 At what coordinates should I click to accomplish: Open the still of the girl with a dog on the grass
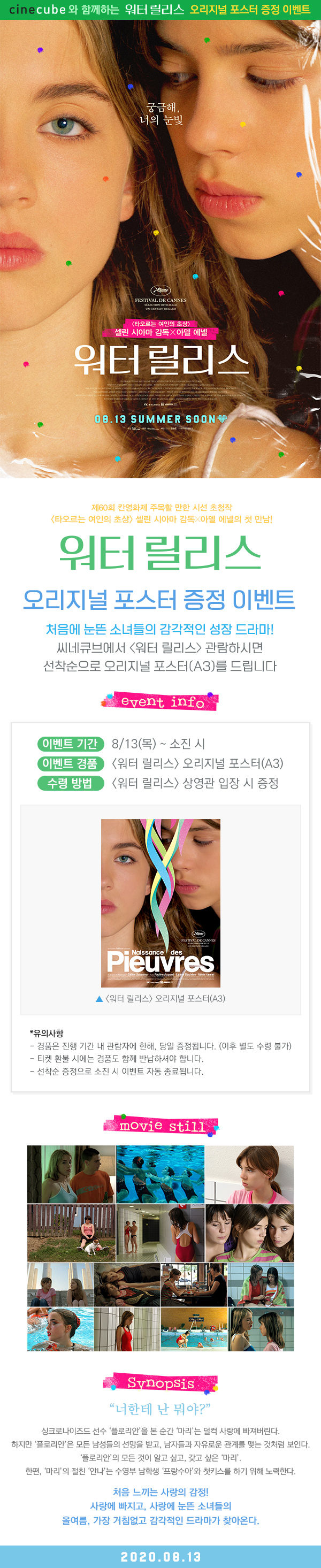[71, 1233]
